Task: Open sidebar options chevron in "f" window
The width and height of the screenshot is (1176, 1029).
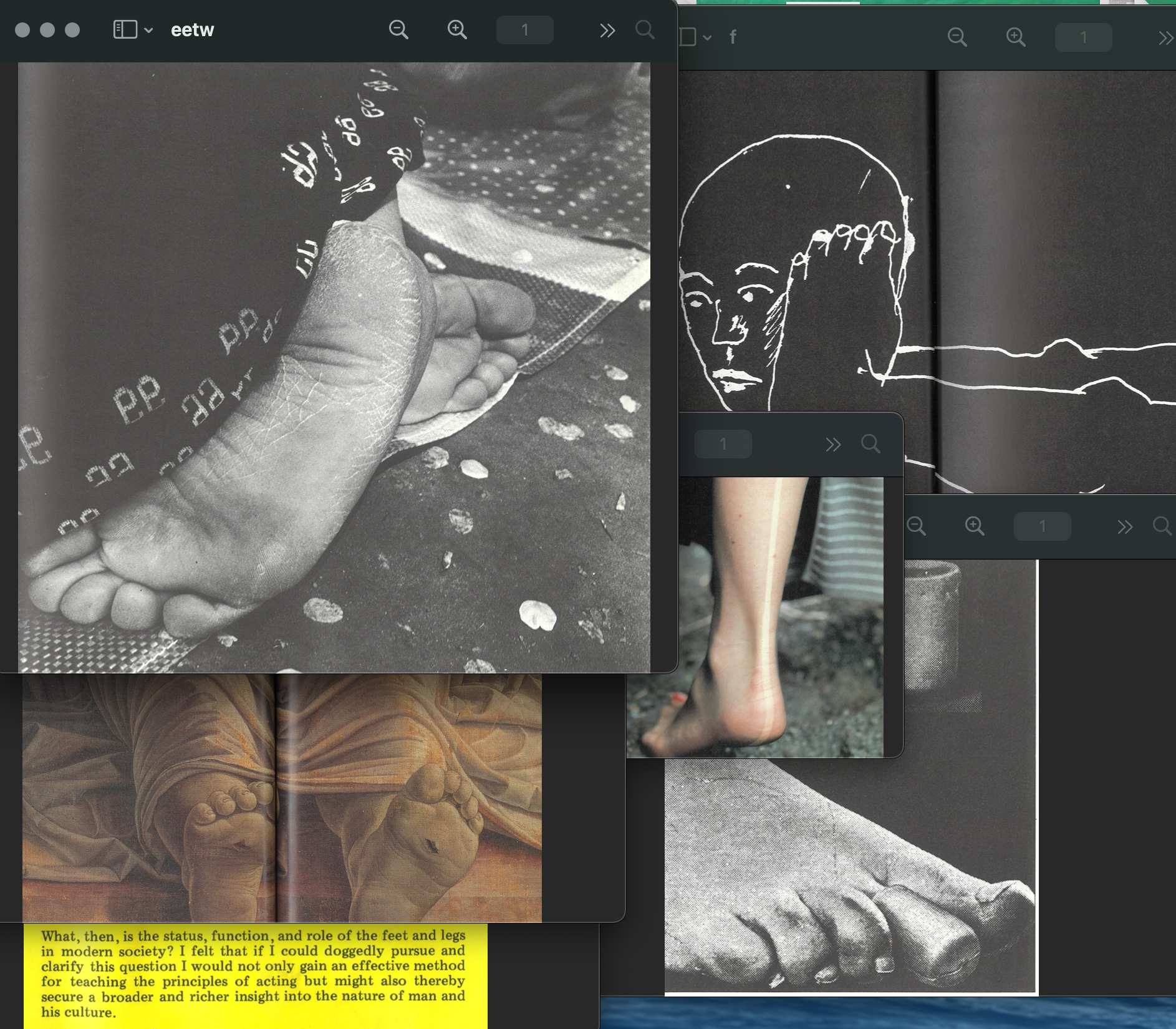Action: [707, 37]
